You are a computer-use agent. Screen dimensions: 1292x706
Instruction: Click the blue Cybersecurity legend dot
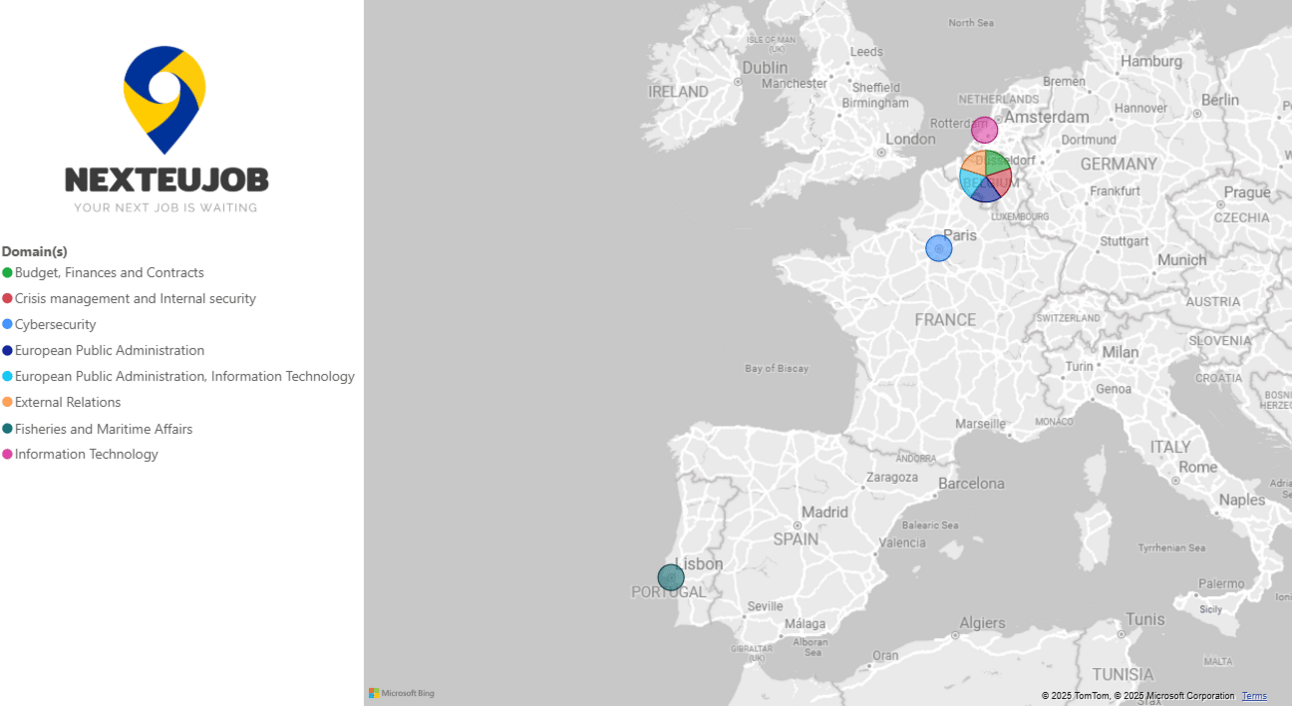pos(7,324)
